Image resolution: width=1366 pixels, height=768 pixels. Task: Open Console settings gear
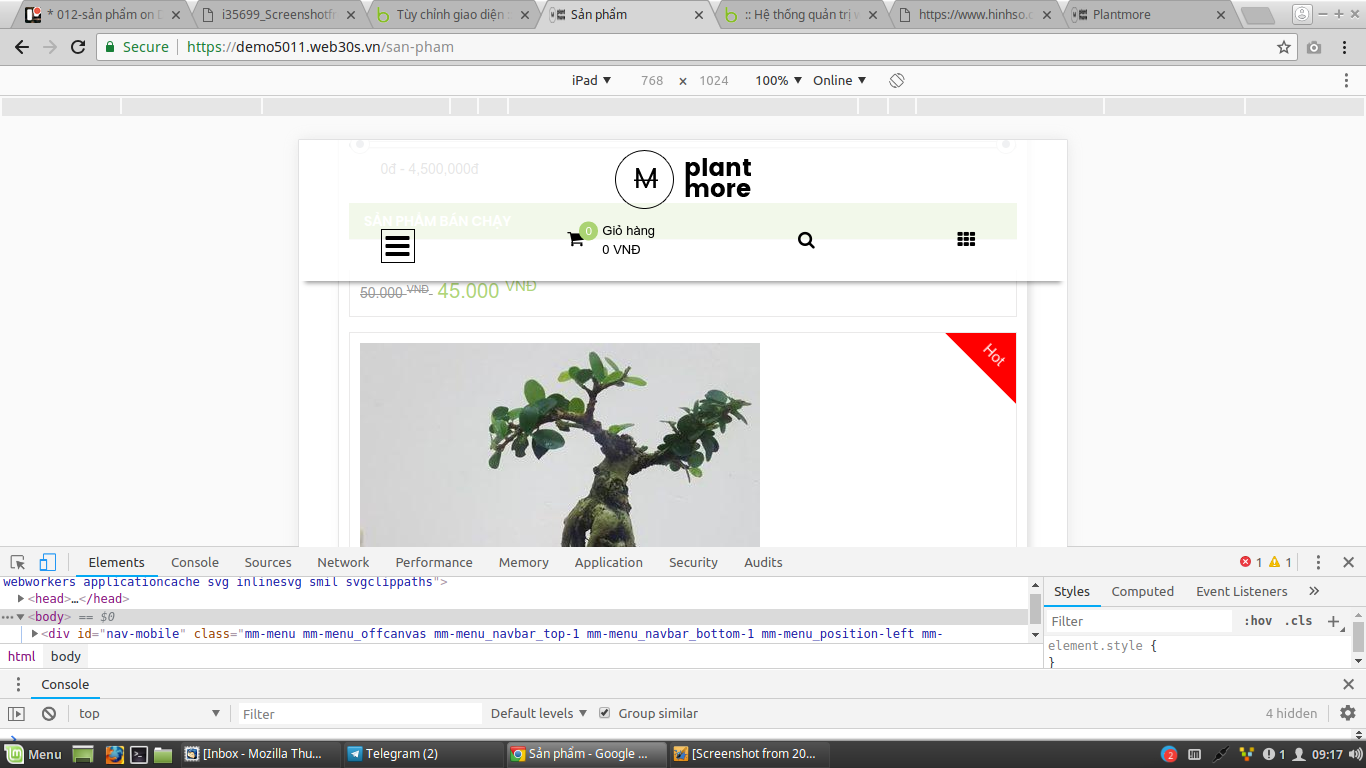pyautogui.click(x=1347, y=713)
